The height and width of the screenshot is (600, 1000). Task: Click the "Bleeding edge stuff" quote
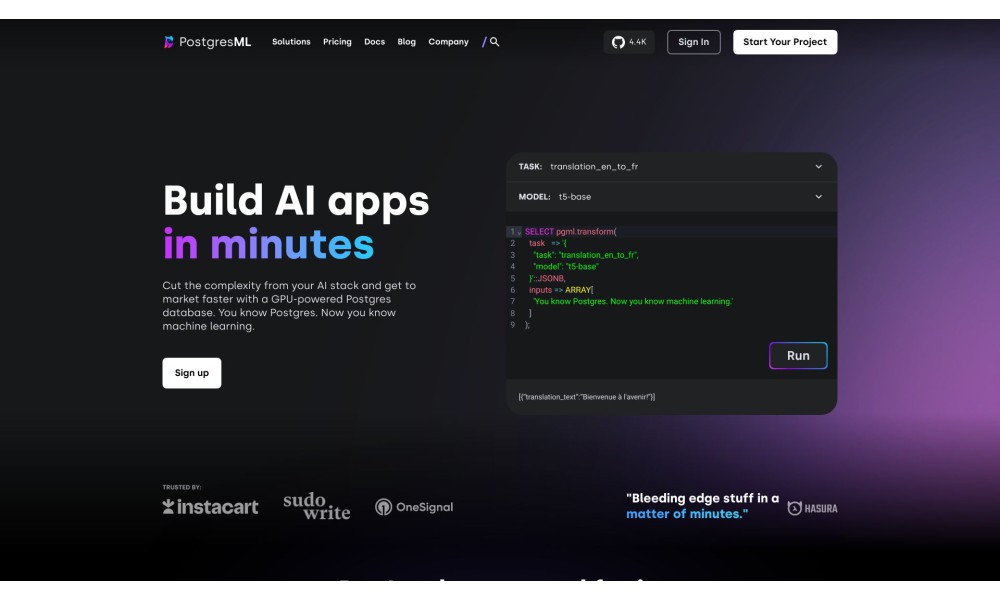702,506
